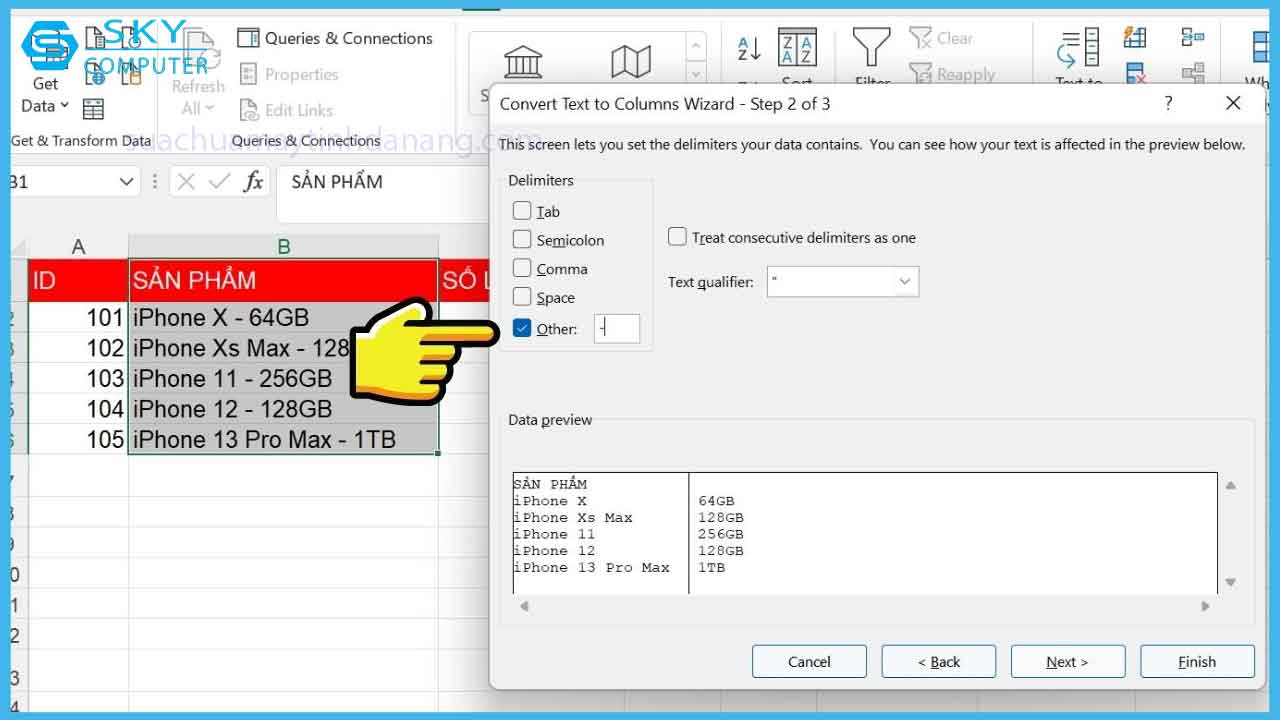Click the Back button in the wizard
Screen dimensions: 1280x720
point(939,662)
